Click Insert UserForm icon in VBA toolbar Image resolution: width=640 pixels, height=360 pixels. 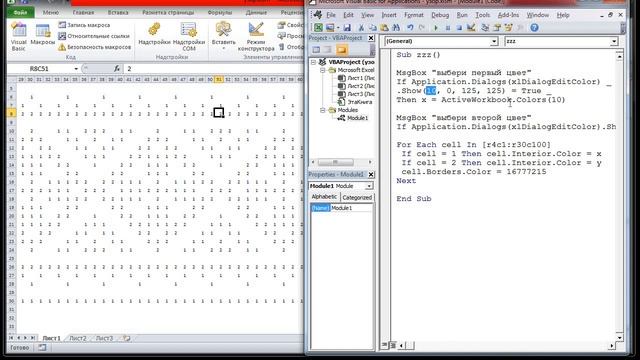point(330,28)
